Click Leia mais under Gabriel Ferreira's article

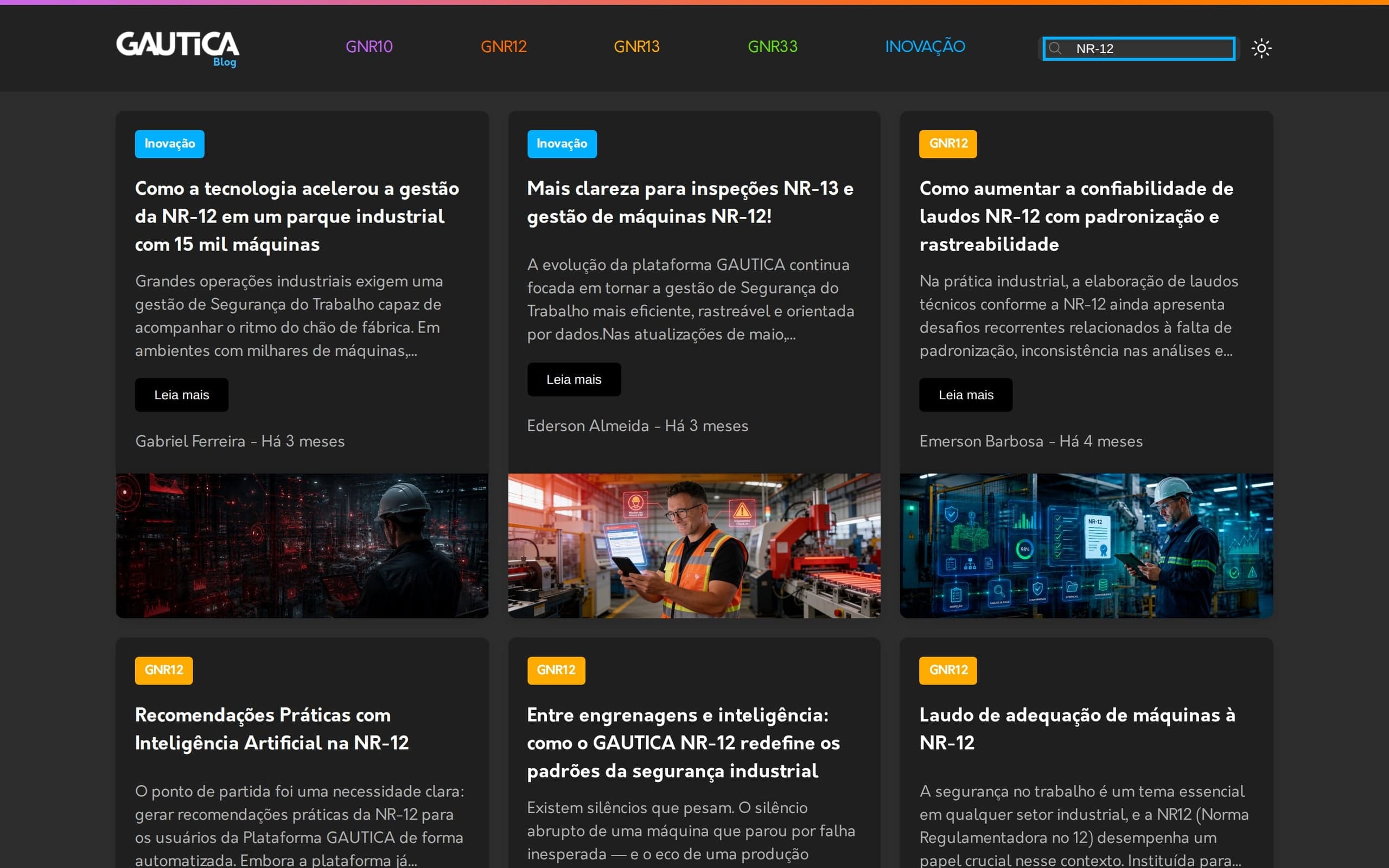(181, 395)
